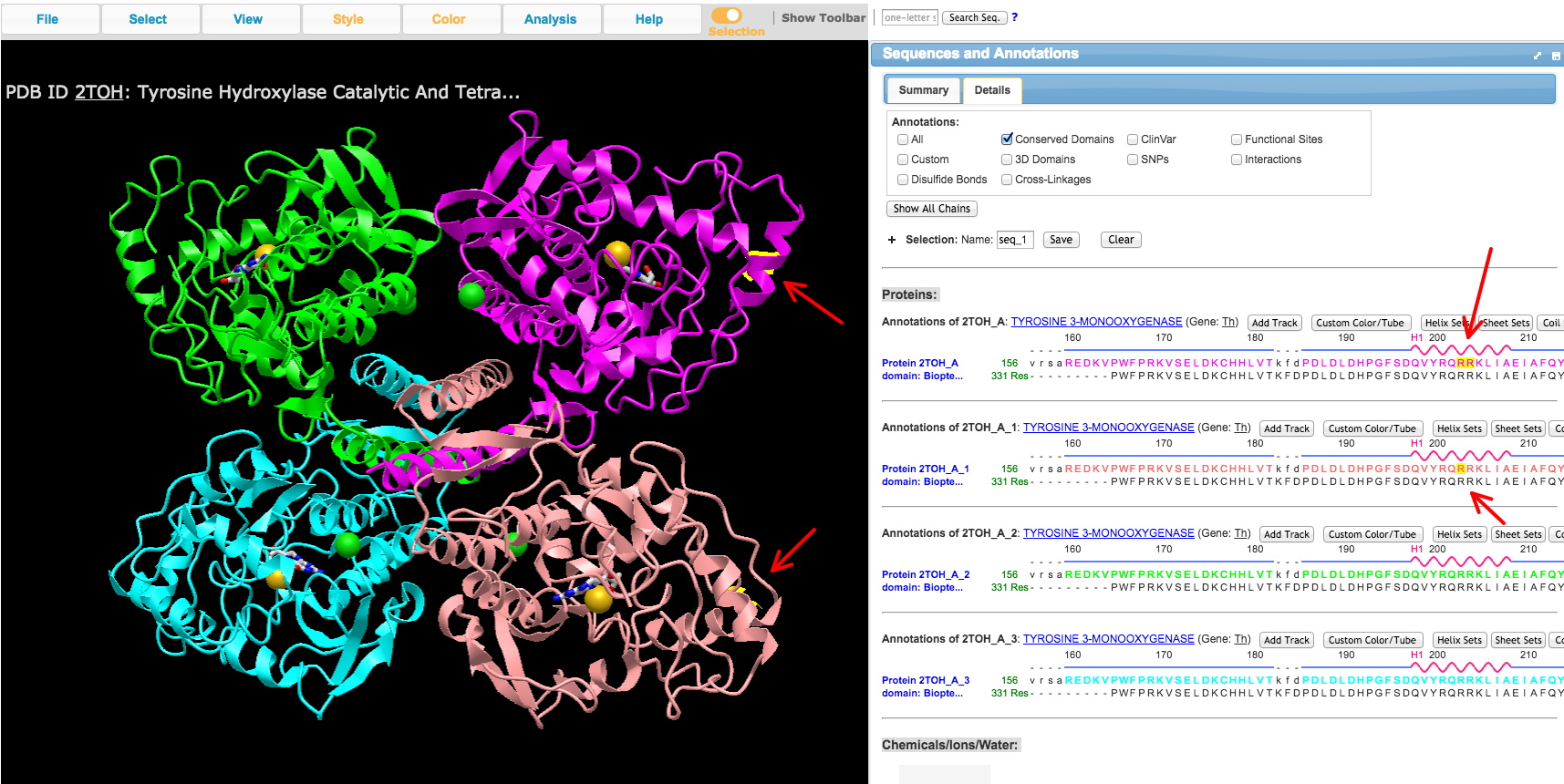Expand the plus icon beside Selection
This screenshot has height=784, width=1564.
pyautogui.click(x=892, y=240)
